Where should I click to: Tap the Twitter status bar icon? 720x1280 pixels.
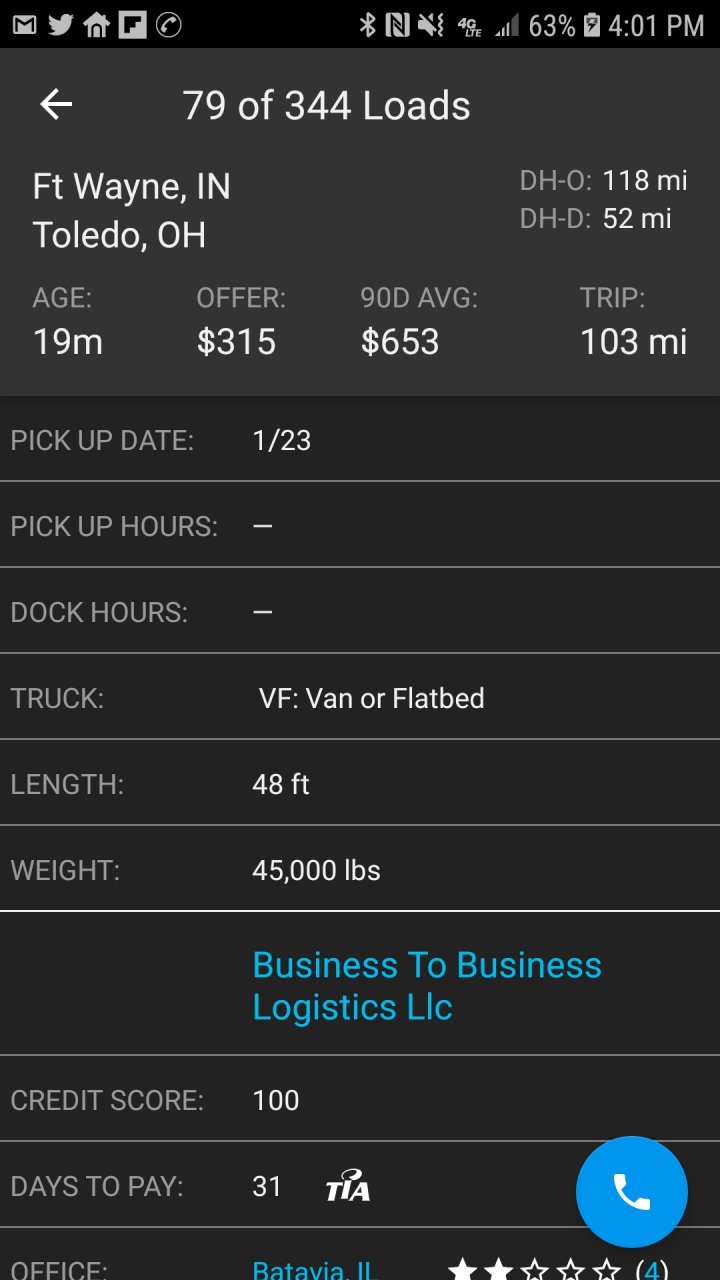60,25
